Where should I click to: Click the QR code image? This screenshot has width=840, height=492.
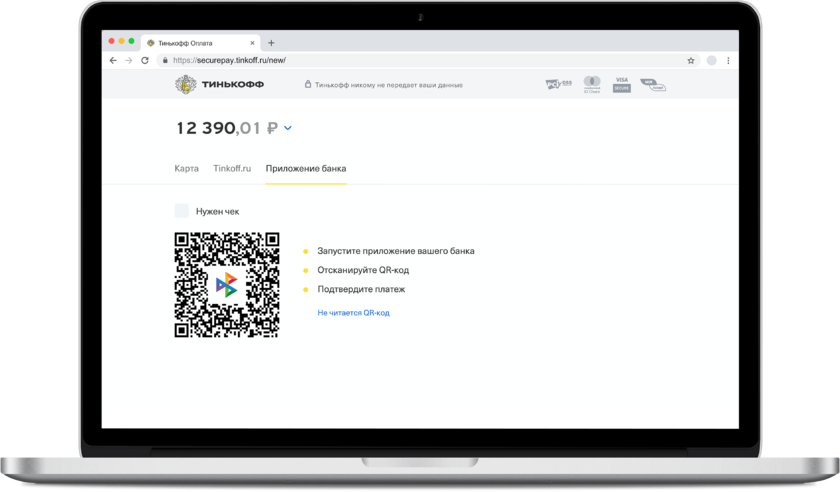[x=227, y=285]
